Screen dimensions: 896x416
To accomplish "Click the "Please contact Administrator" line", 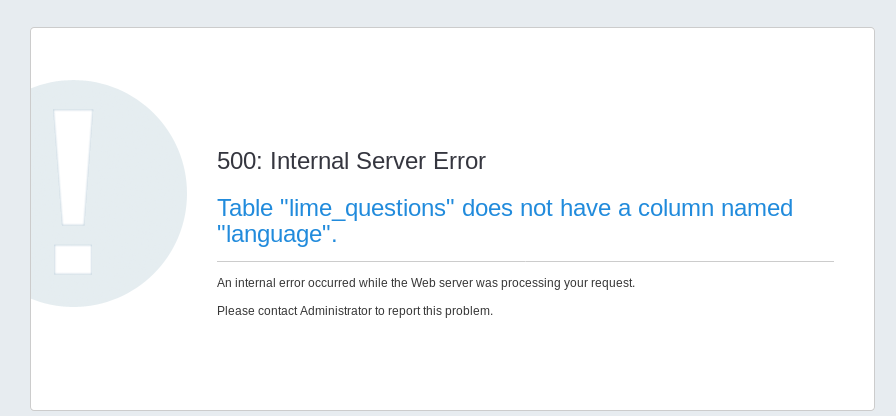I will [x=355, y=311].
